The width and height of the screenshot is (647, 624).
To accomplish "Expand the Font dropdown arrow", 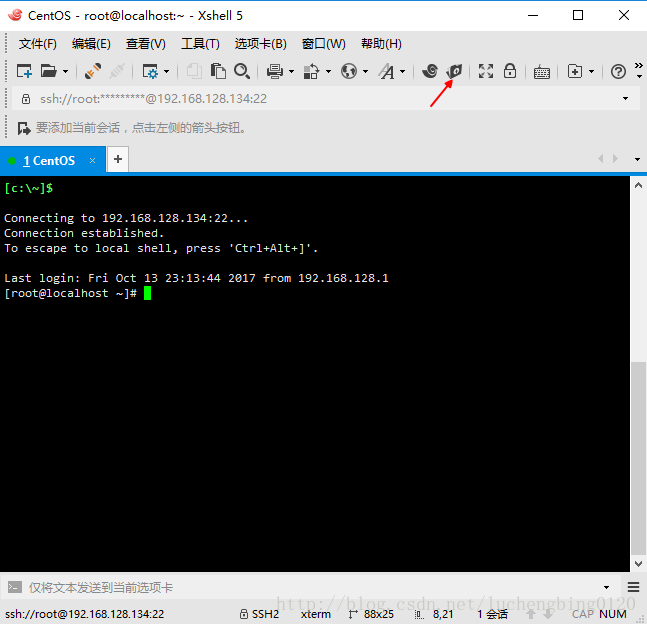I will pos(402,72).
